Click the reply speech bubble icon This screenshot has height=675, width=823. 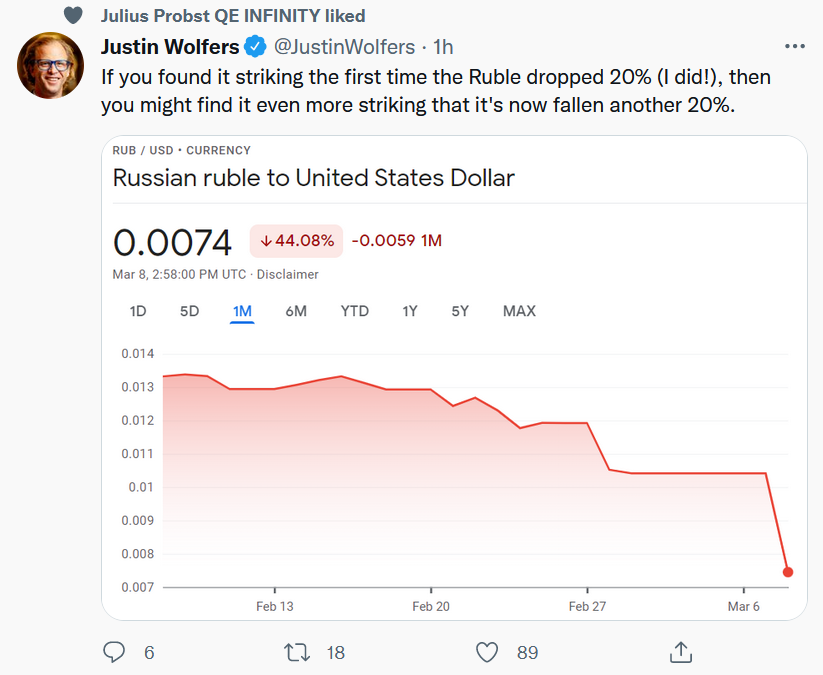[x=115, y=652]
